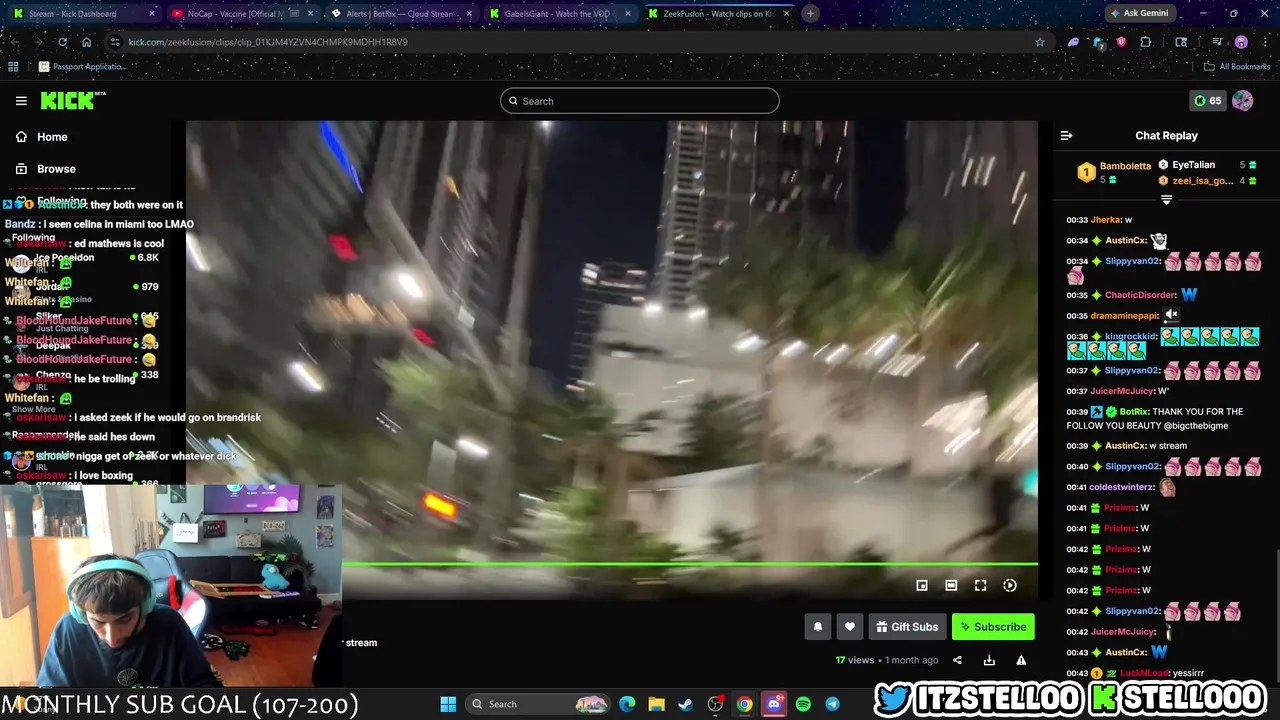The image size is (1280, 720).
Task: Reload the page
Action: point(62,42)
